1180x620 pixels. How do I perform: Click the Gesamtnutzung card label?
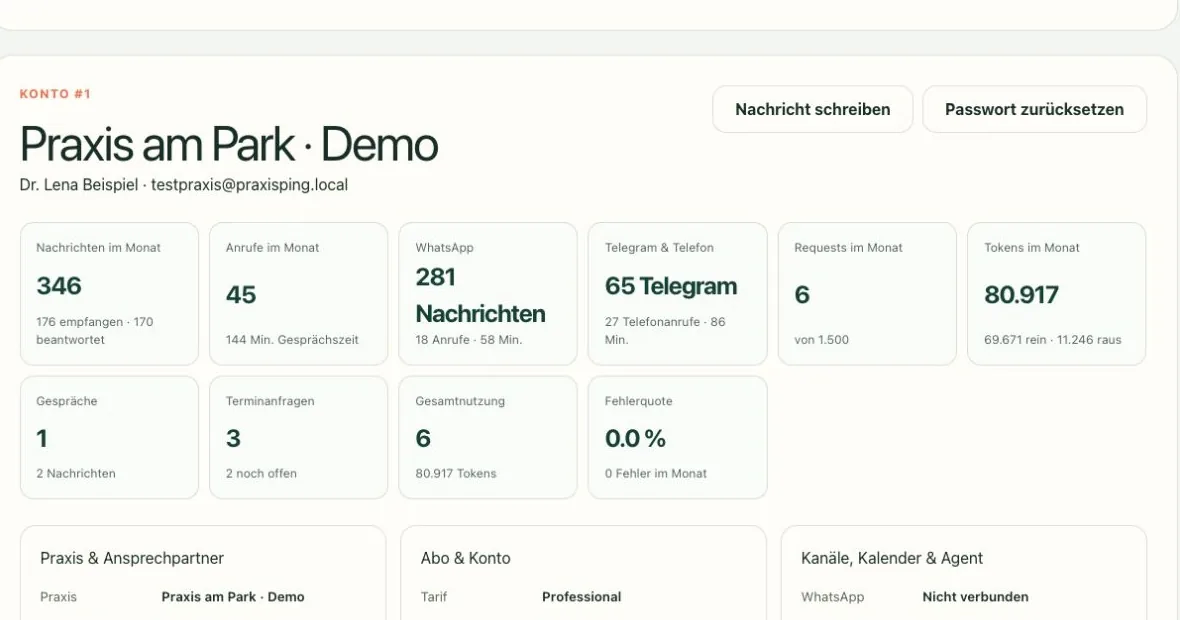[x=460, y=401]
